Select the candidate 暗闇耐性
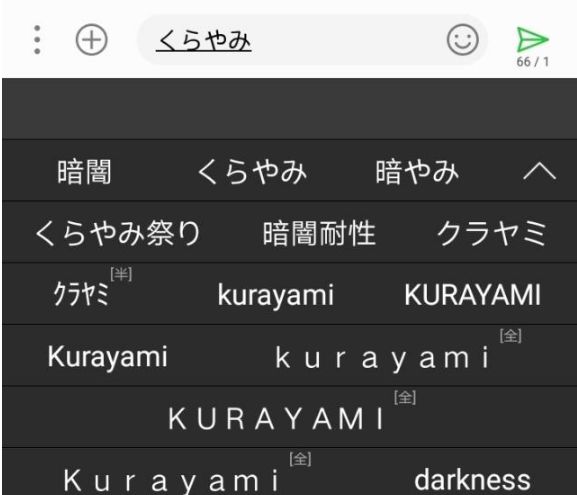The width and height of the screenshot is (577, 495). pyautogui.click(x=319, y=233)
